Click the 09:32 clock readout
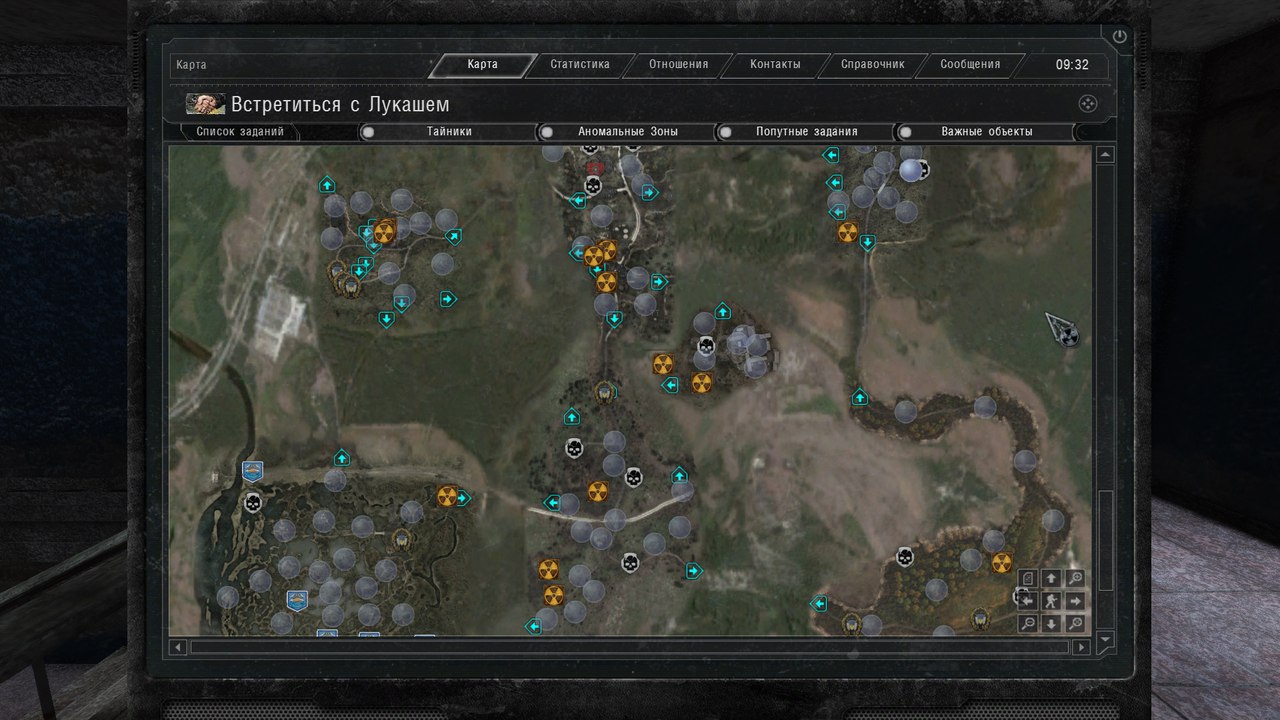The image size is (1280, 720). tap(1072, 65)
